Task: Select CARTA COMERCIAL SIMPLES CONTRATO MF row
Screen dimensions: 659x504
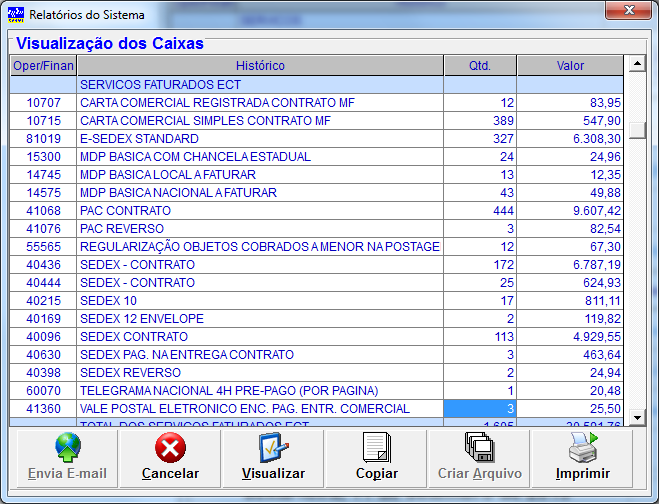Action: [x=316, y=121]
